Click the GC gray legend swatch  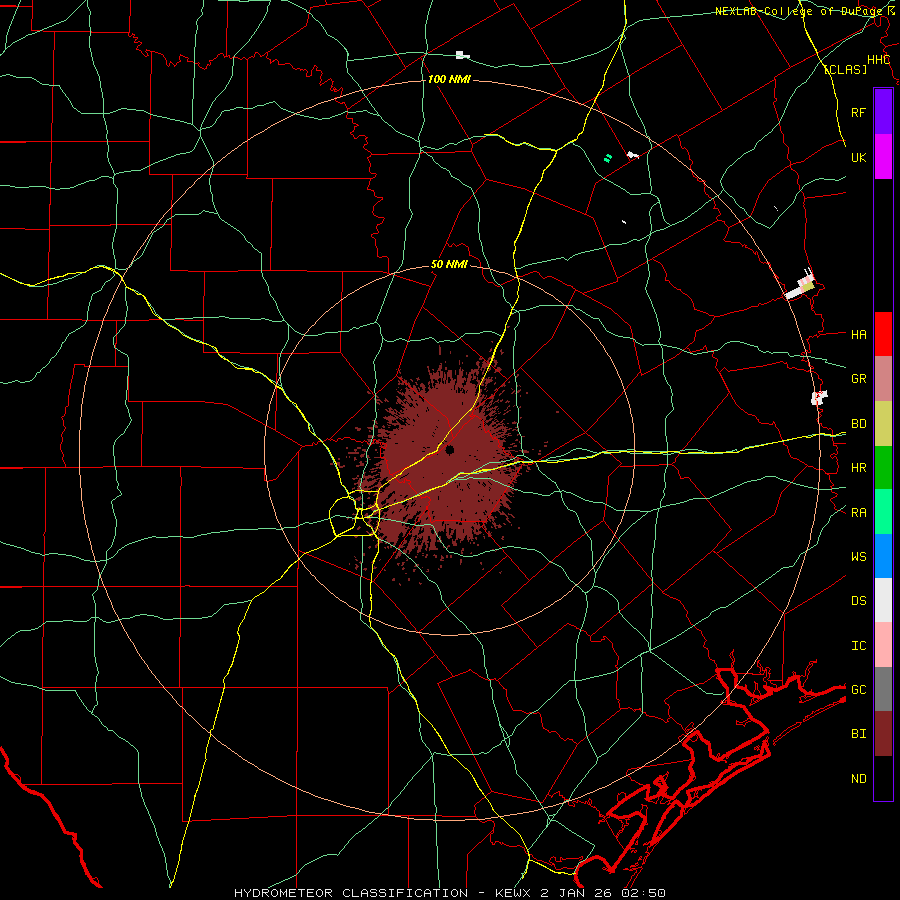coord(883,689)
